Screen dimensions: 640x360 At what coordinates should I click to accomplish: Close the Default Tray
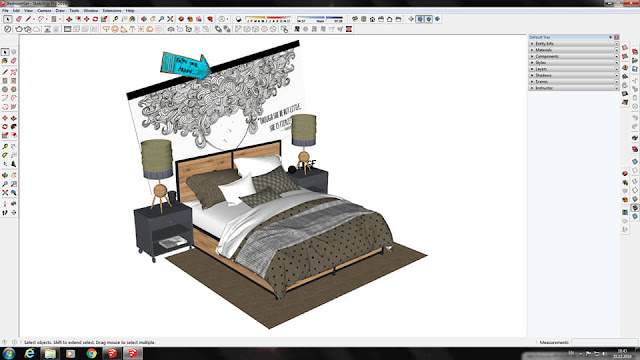[x=617, y=37]
